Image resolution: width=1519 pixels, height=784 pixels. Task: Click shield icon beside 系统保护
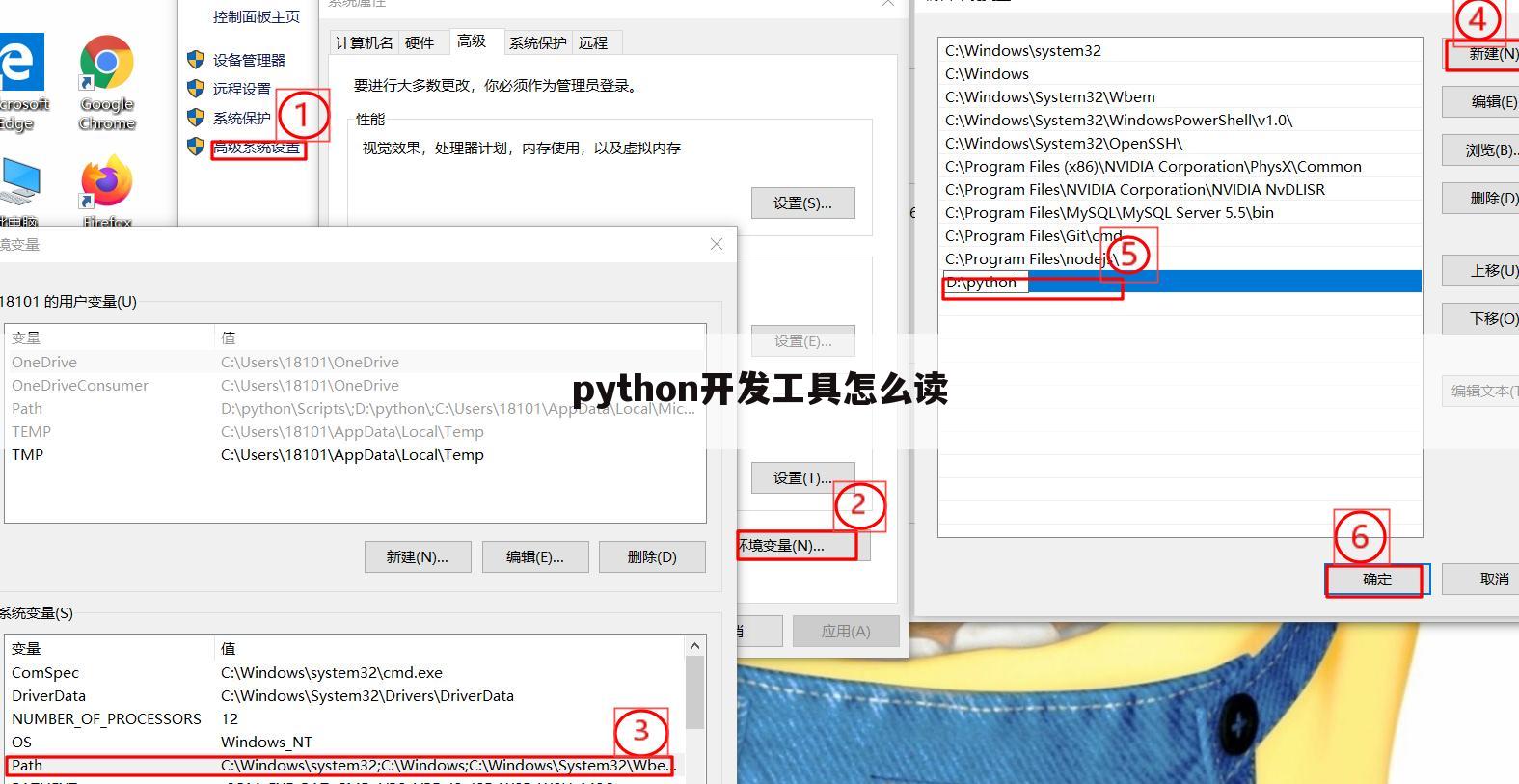click(196, 118)
